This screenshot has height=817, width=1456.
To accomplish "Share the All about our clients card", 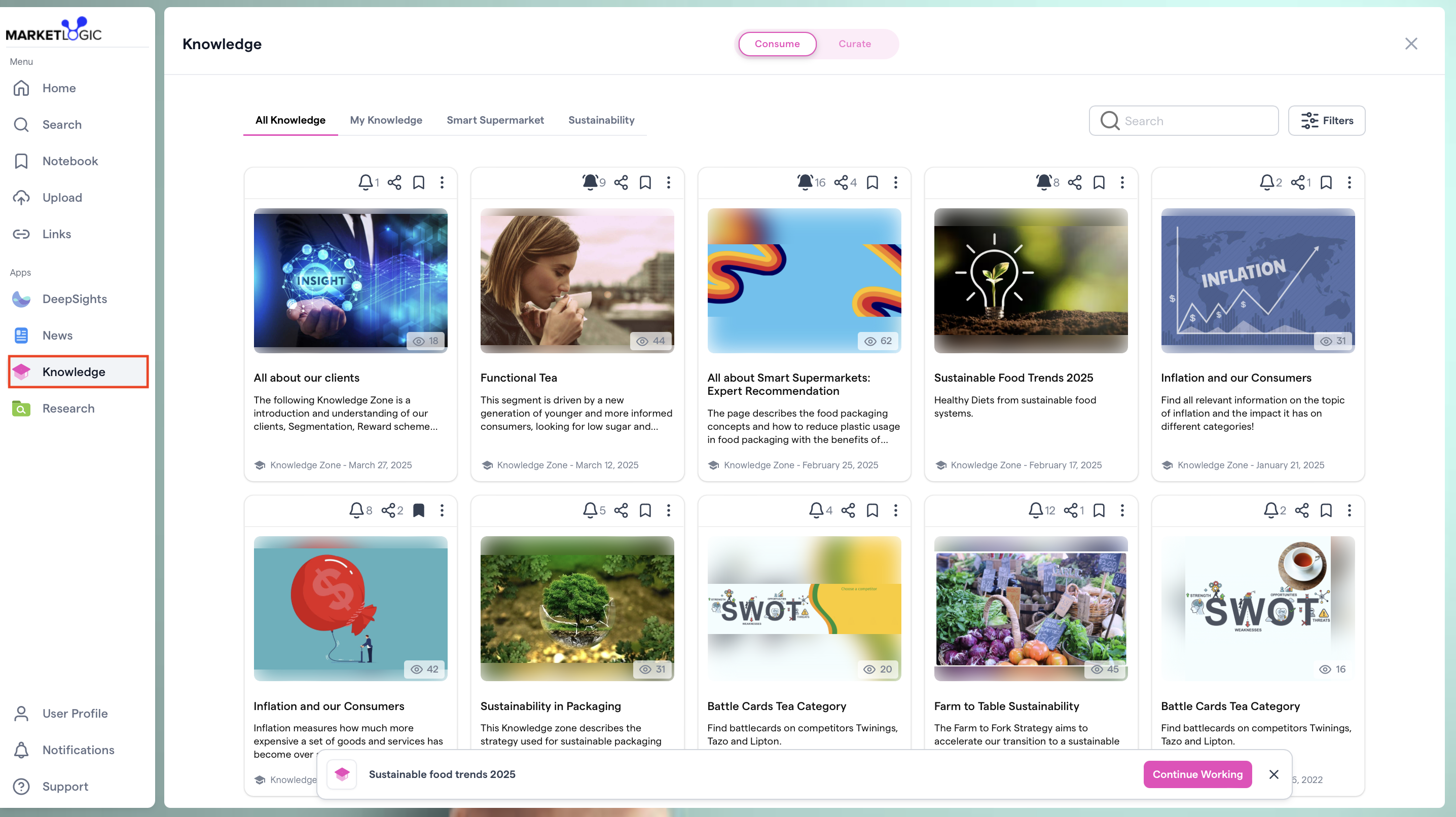I will 394,182.
